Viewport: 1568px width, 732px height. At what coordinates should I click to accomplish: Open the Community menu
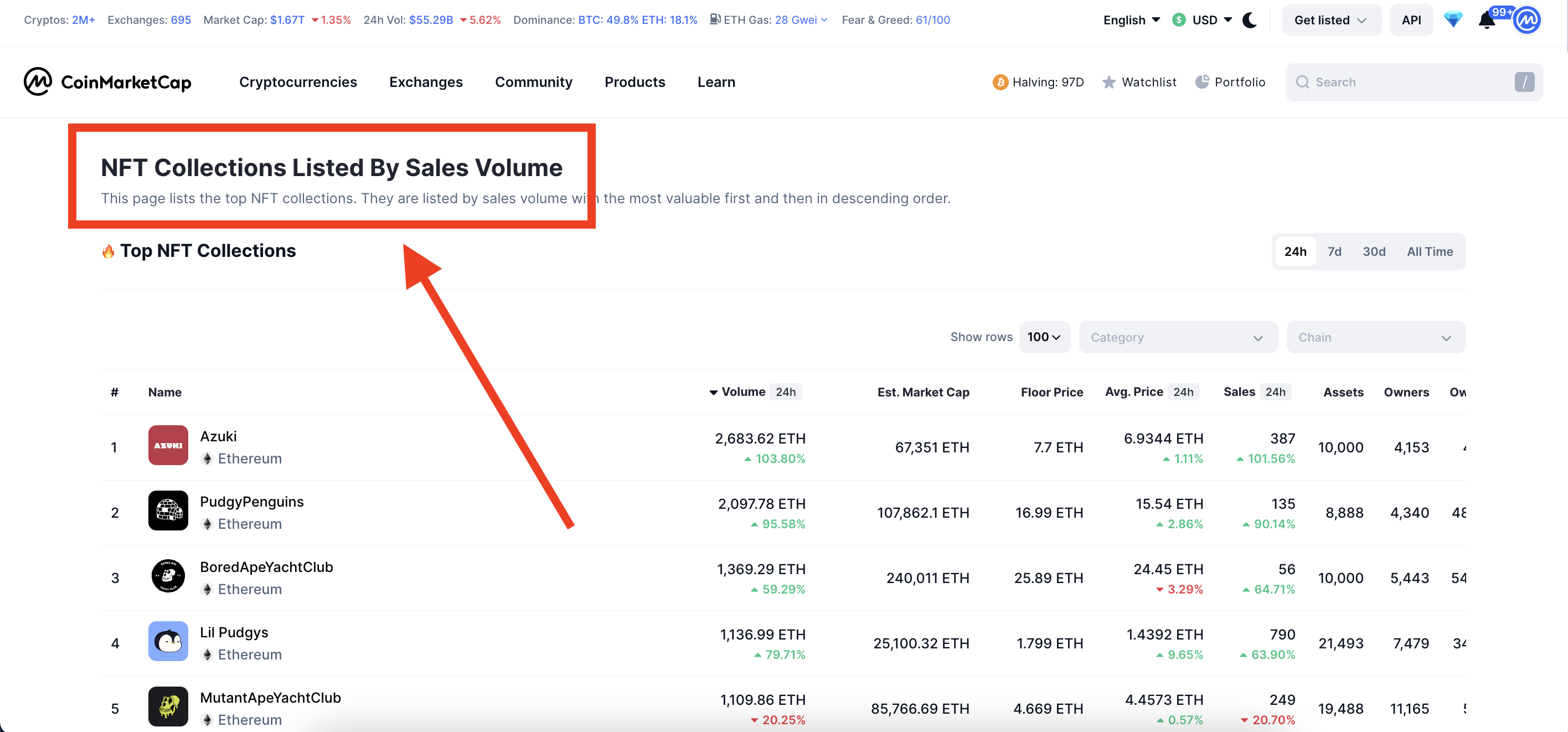pyautogui.click(x=533, y=81)
